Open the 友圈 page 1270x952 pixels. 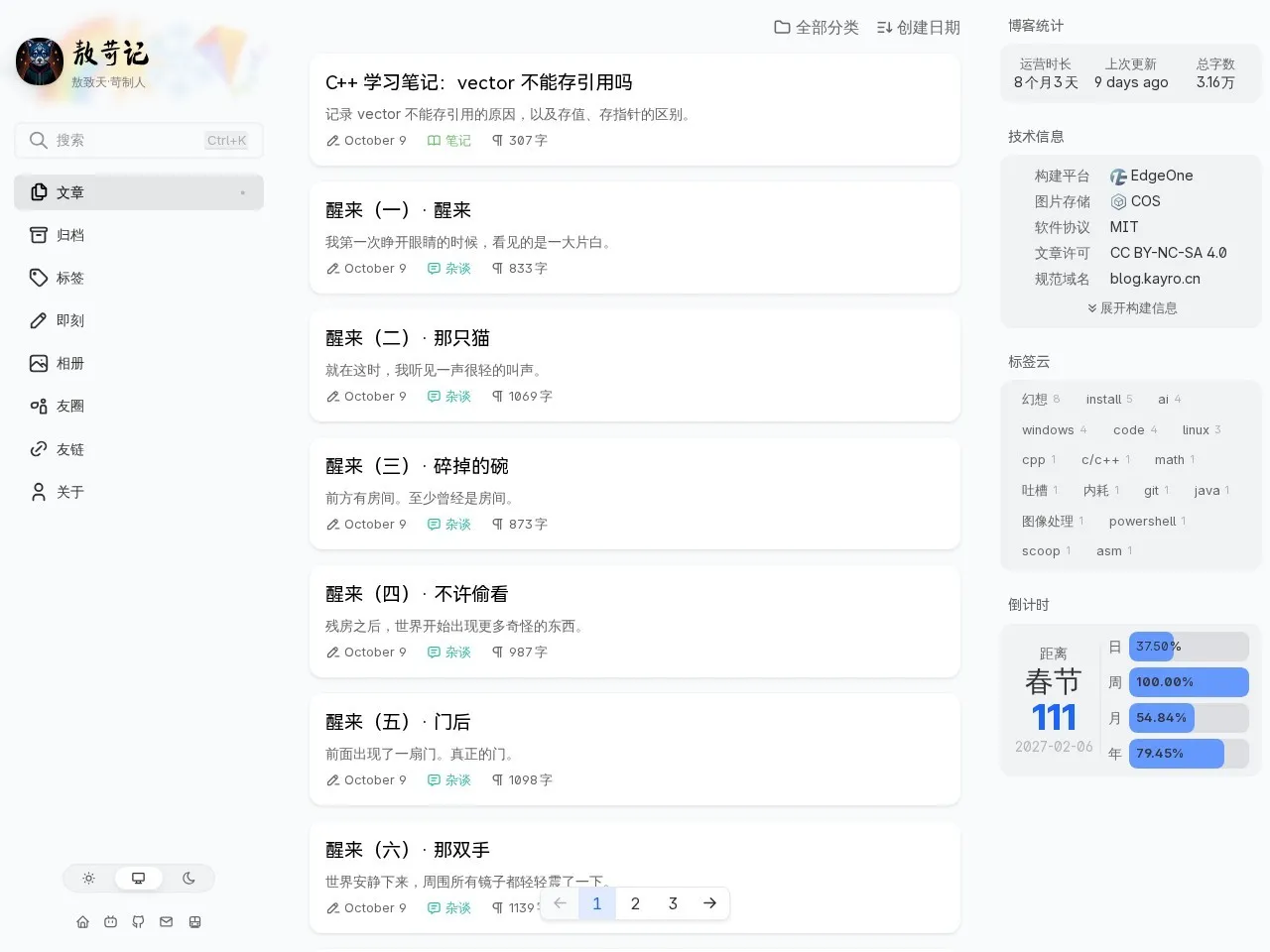tap(139, 406)
